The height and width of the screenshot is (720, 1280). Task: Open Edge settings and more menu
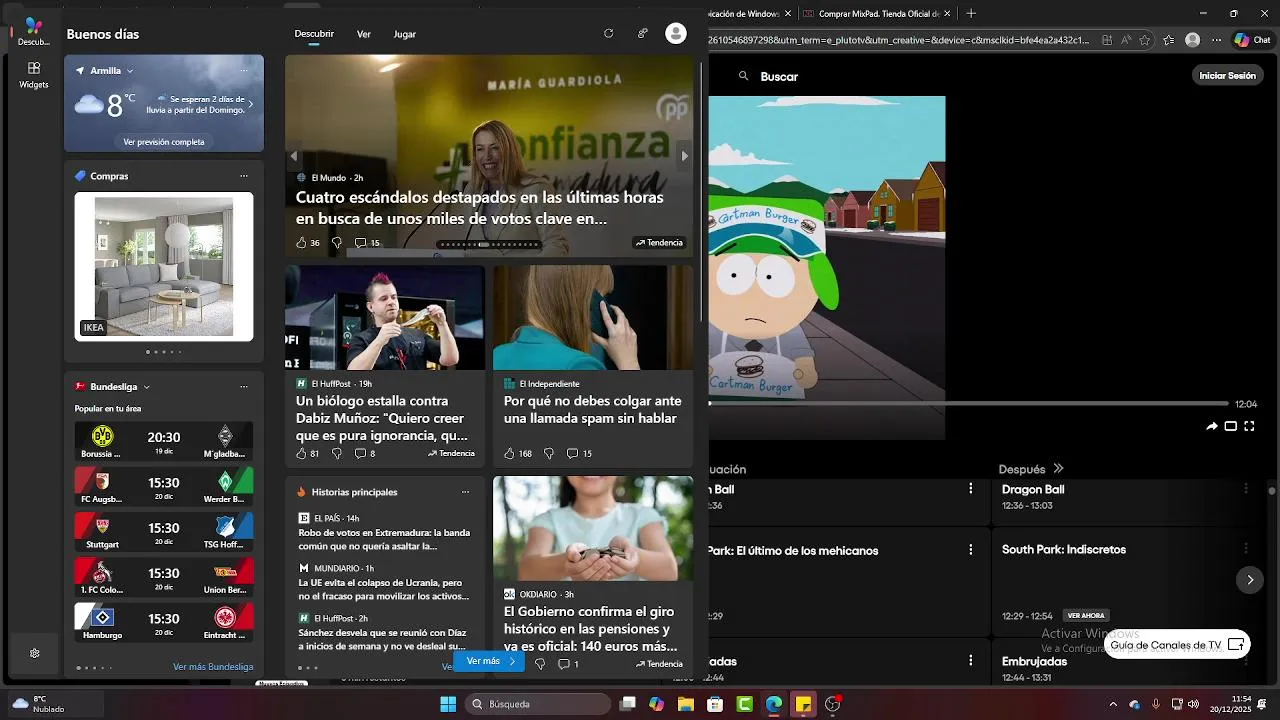point(1218,40)
